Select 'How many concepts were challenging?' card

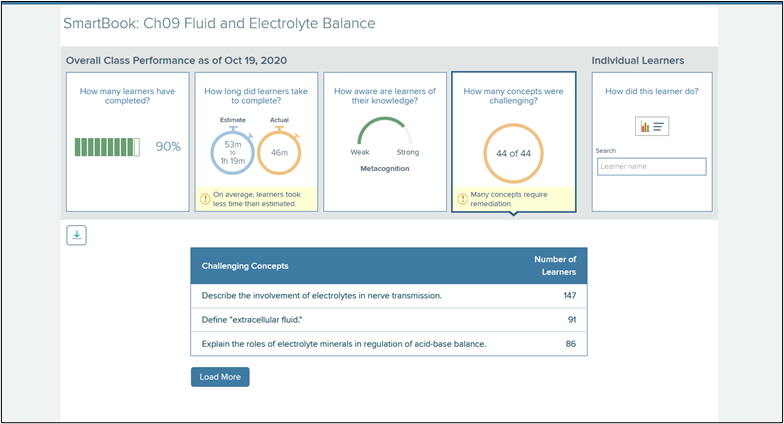click(514, 142)
